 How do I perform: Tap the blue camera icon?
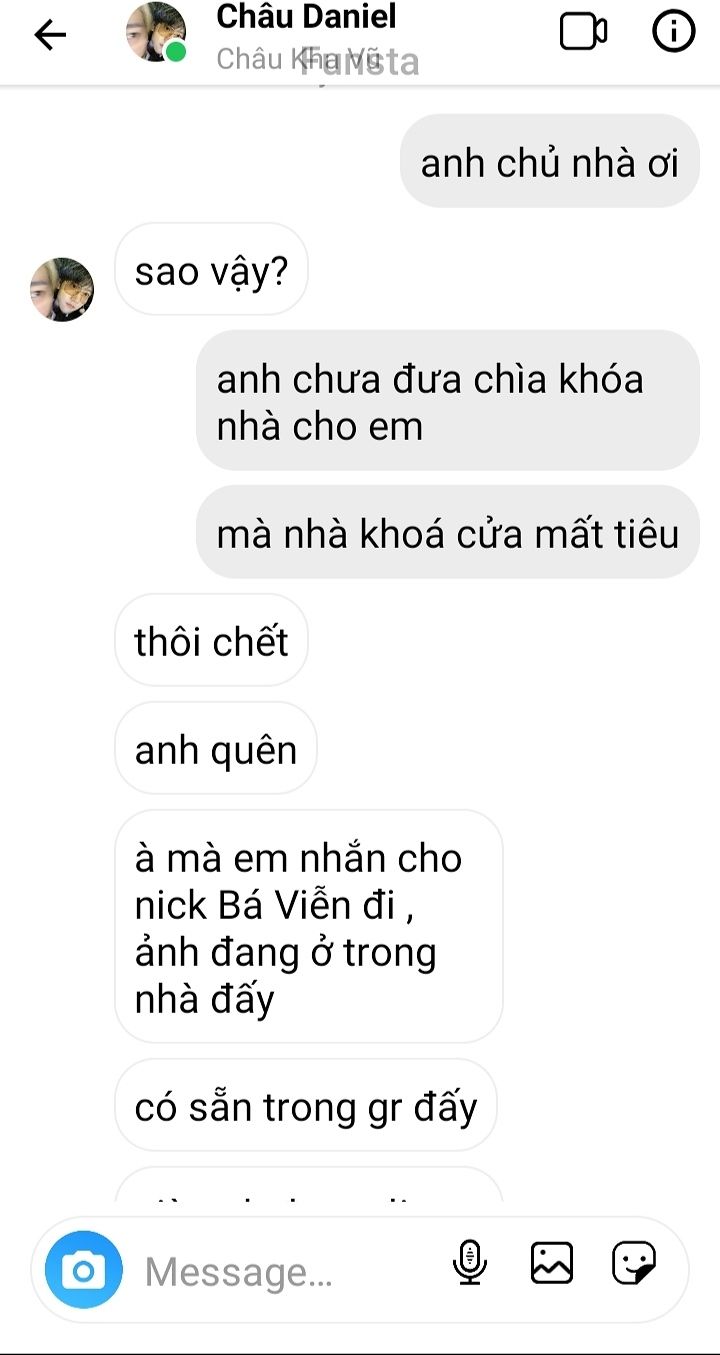coord(84,1270)
